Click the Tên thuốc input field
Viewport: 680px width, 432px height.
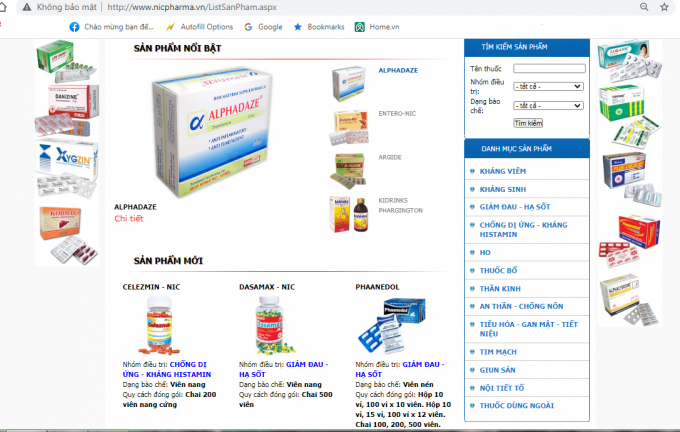point(549,69)
